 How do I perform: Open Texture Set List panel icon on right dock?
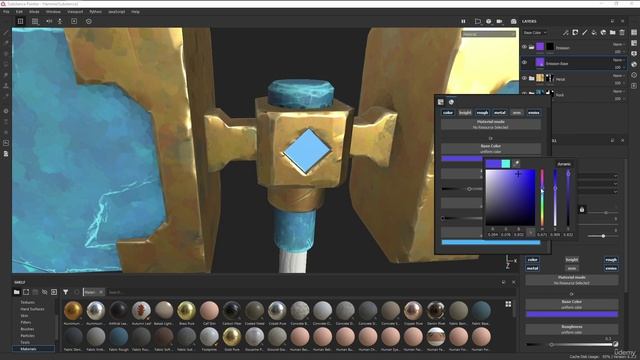[634, 32]
